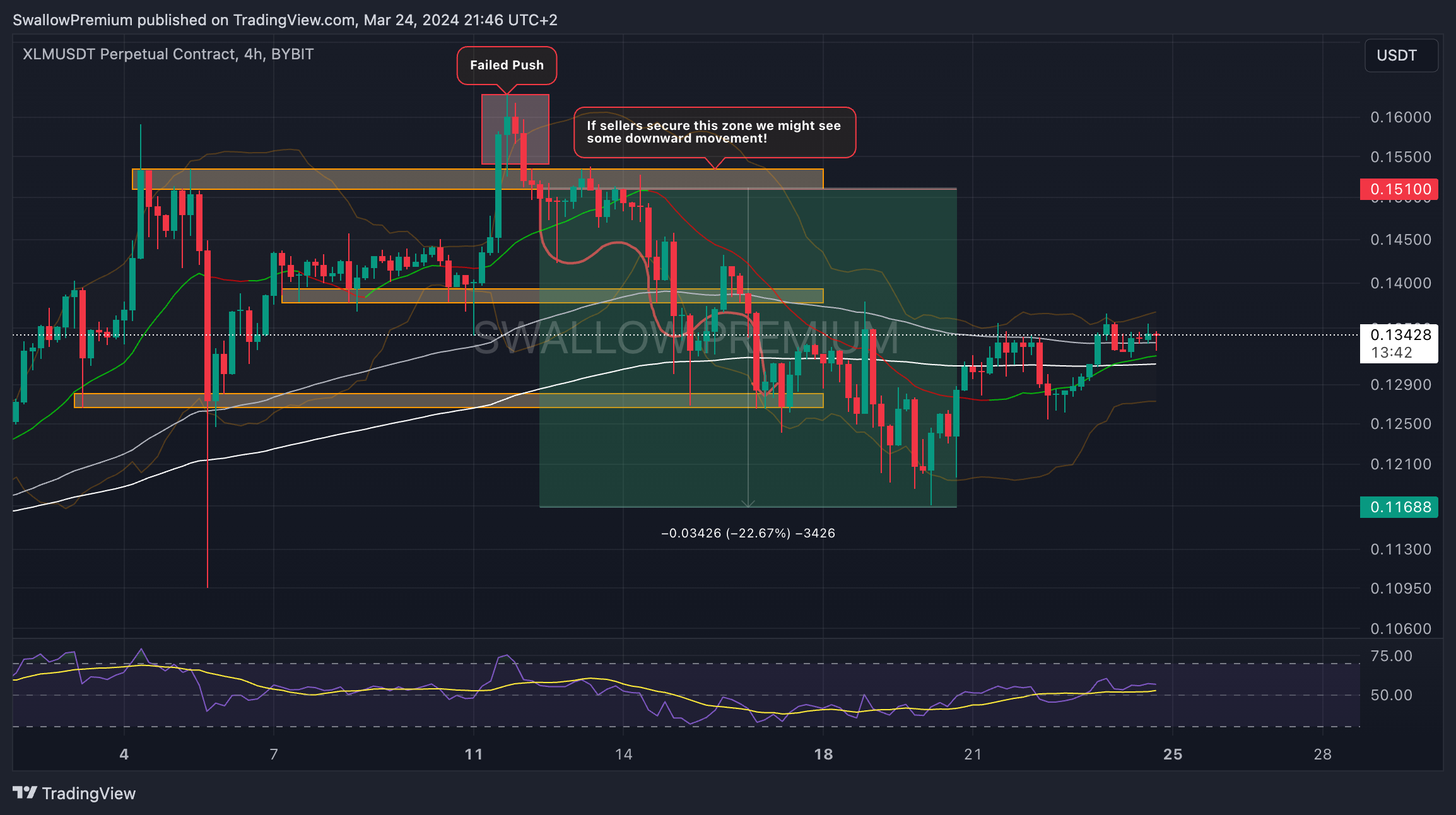Click the 0.12500 price axis value

click(x=1400, y=424)
